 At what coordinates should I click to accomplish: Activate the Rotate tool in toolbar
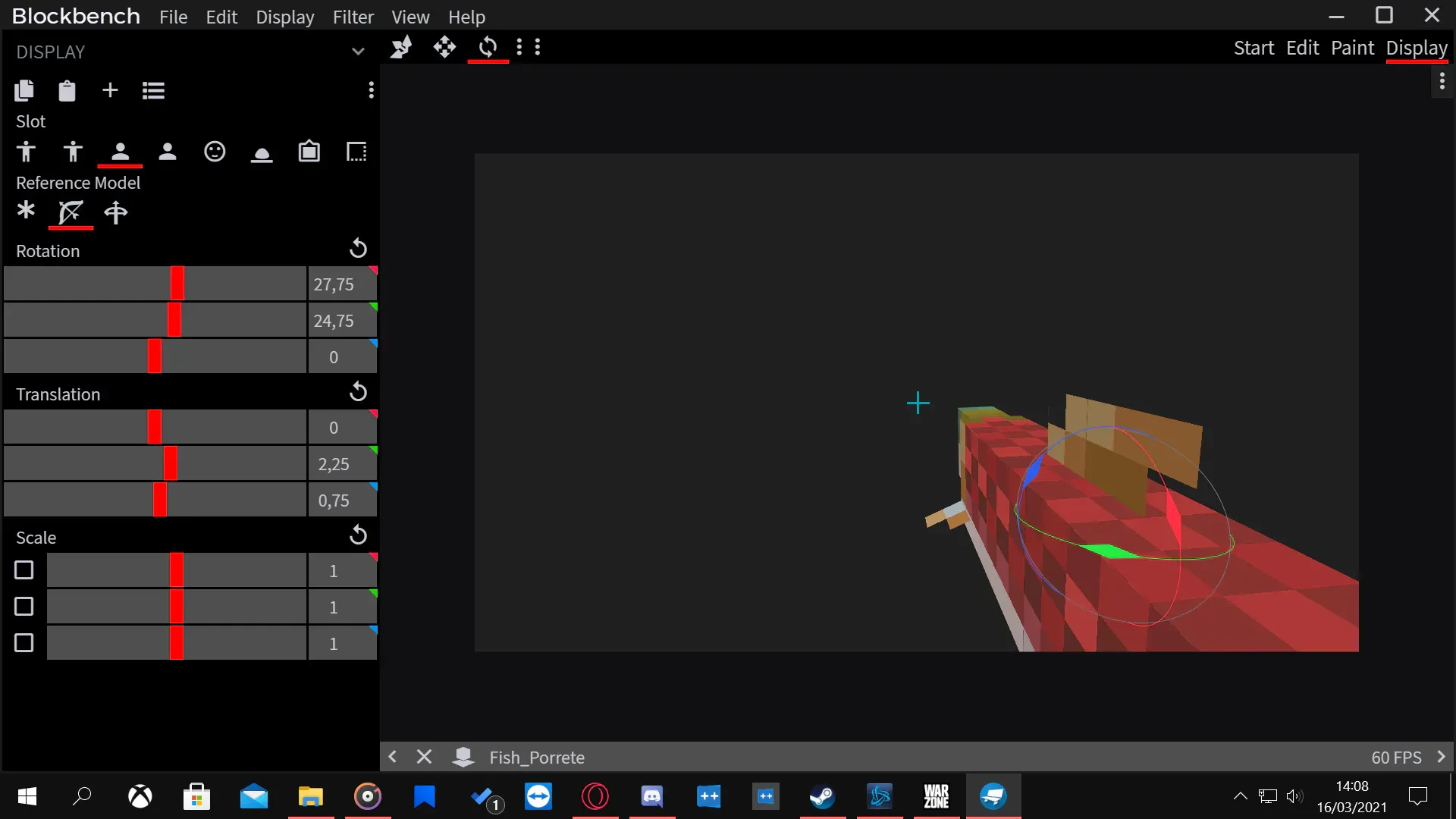pyautogui.click(x=488, y=48)
